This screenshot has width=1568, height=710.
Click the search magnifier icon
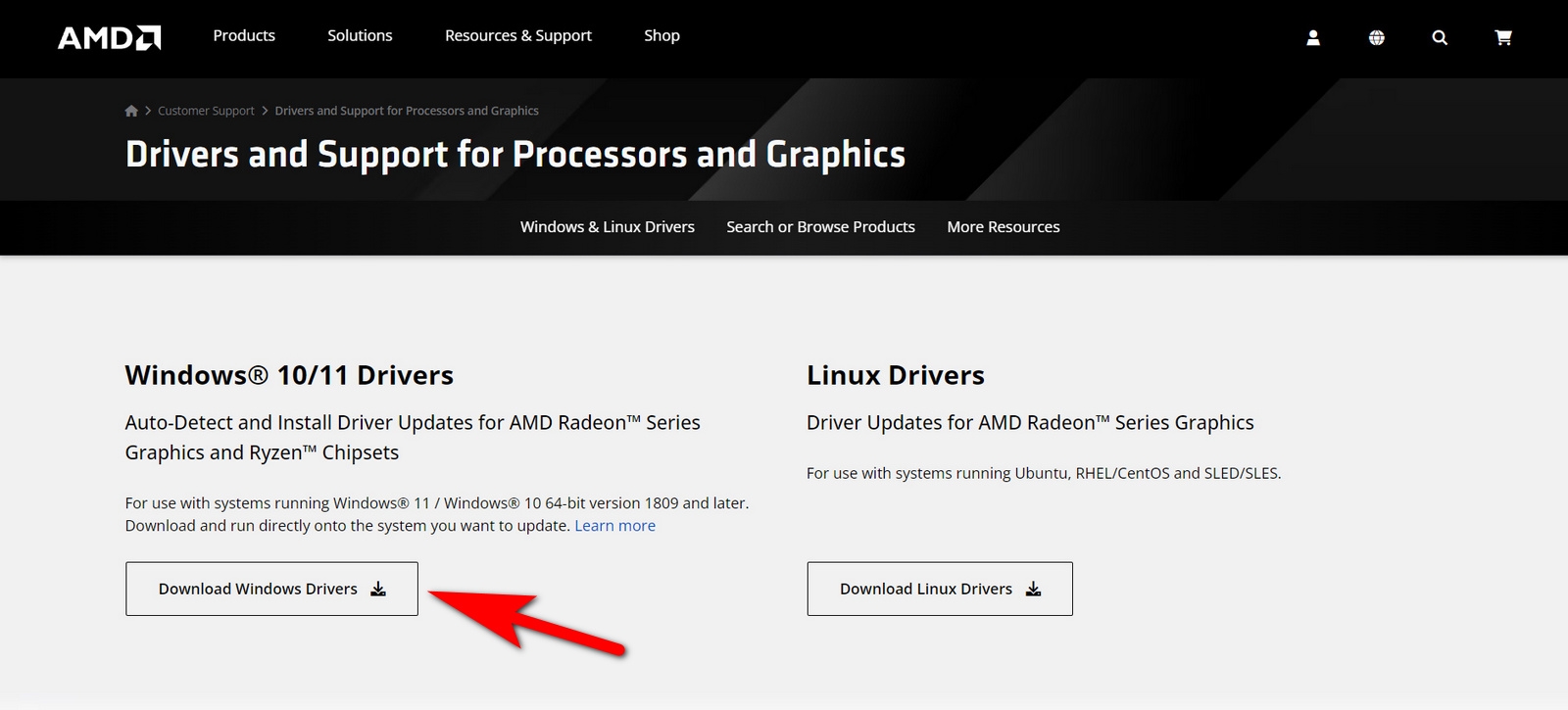click(x=1439, y=37)
